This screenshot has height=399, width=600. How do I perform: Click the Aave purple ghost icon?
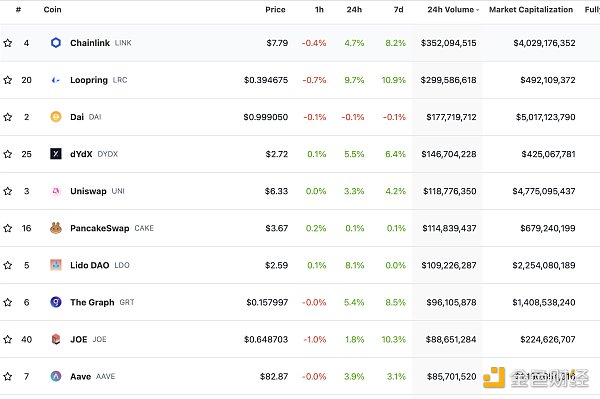(56, 376)
